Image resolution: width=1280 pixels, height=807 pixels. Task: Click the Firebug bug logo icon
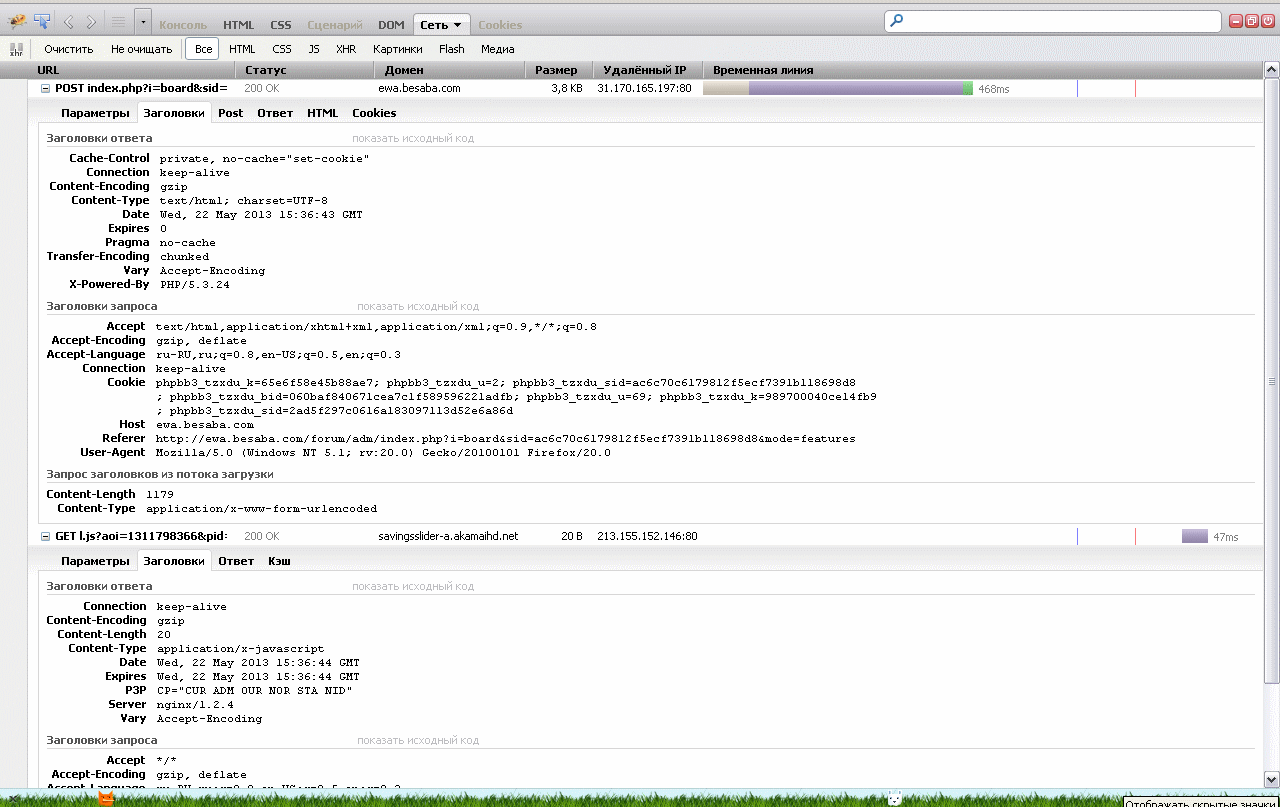click(17, 21)
